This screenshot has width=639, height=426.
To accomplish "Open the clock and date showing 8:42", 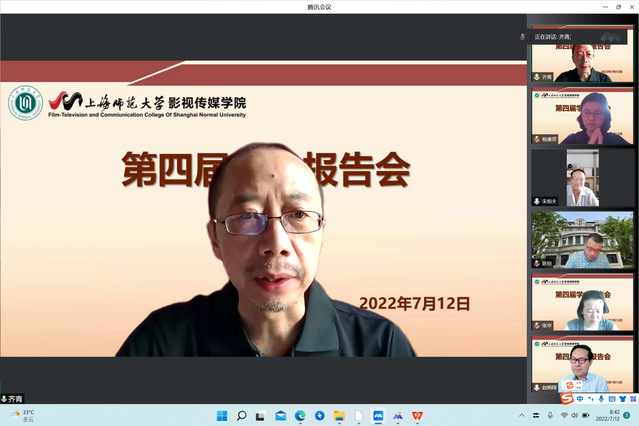I will (x=612, y=415).
